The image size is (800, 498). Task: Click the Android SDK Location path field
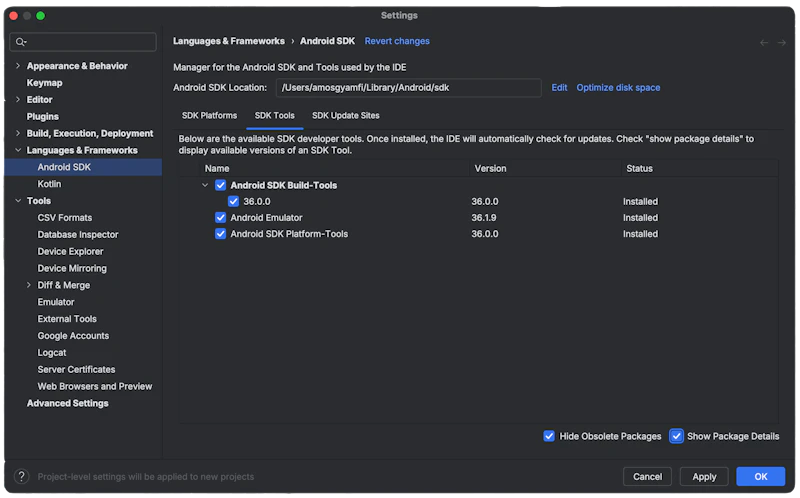coord(409,88)
